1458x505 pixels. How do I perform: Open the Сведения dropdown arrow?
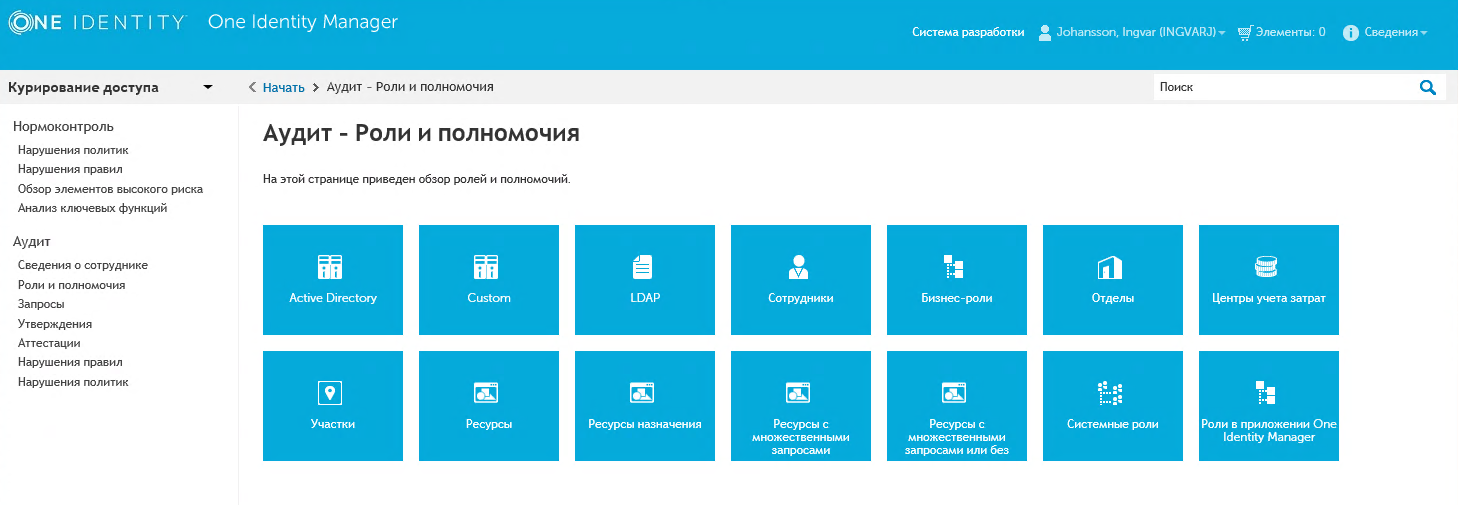1423,33
